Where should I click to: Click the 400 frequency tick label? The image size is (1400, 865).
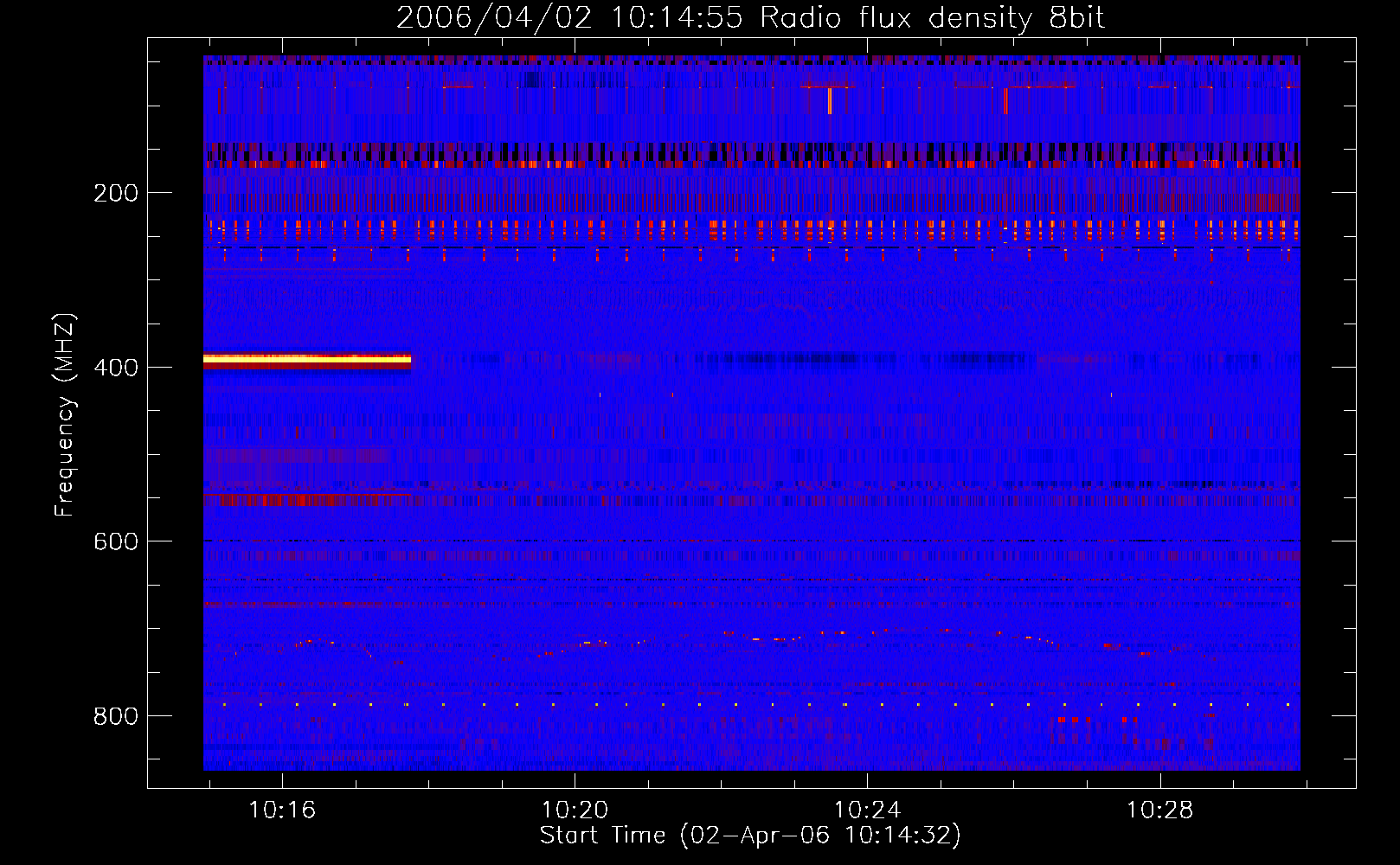tap(116, 368)
